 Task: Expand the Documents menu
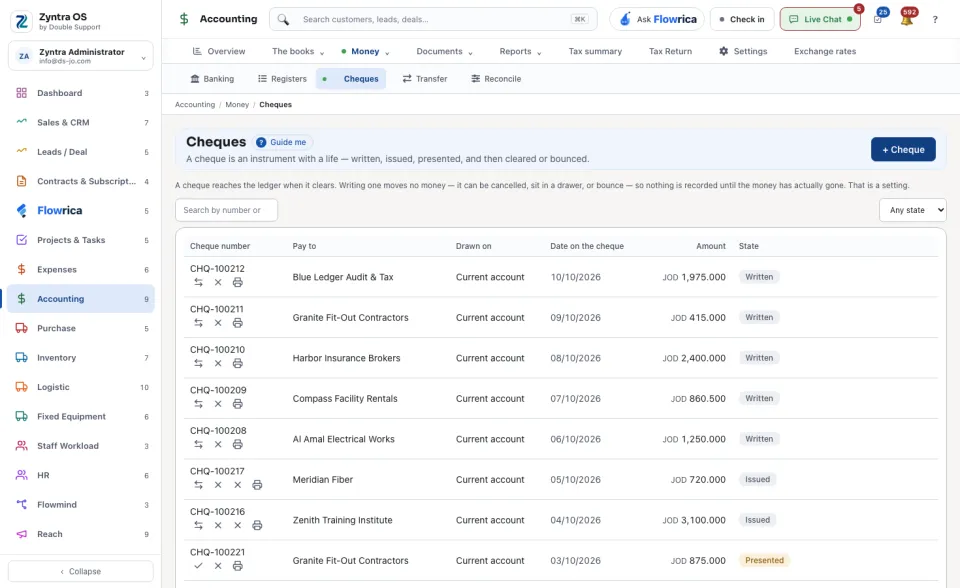pyautogui.click(x=444, y=51)
